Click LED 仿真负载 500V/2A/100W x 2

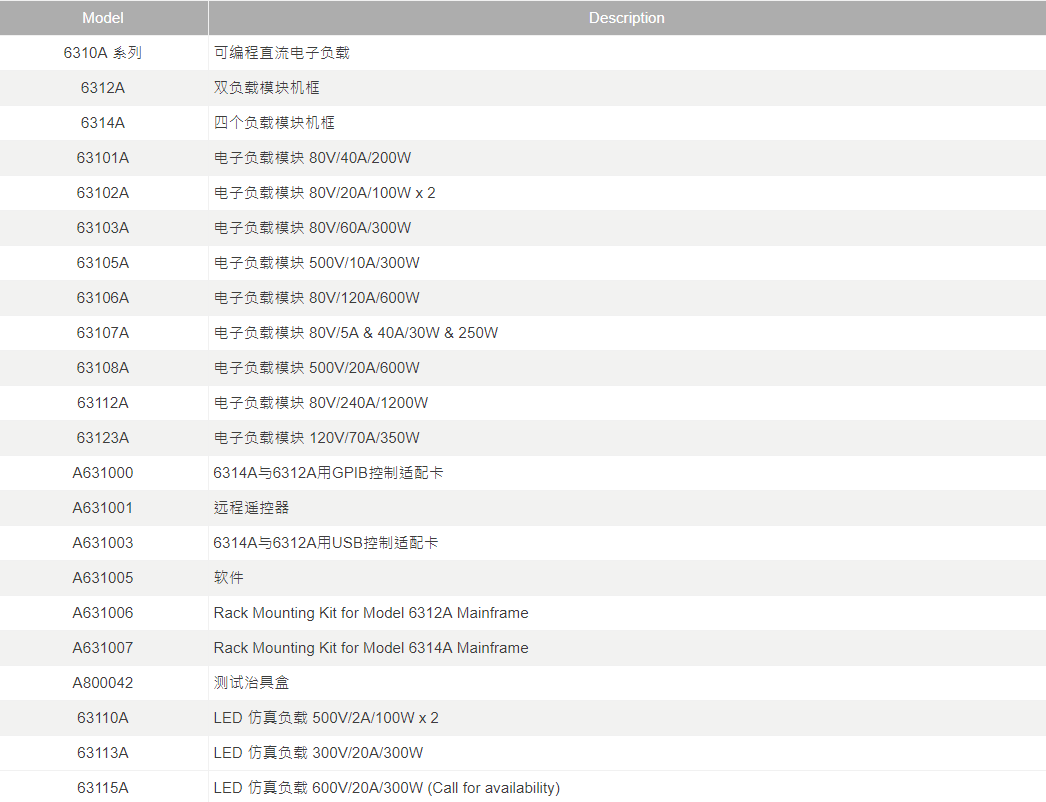326,719
